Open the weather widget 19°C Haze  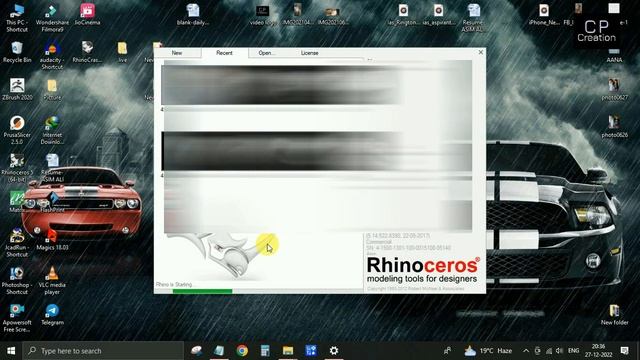488,351
